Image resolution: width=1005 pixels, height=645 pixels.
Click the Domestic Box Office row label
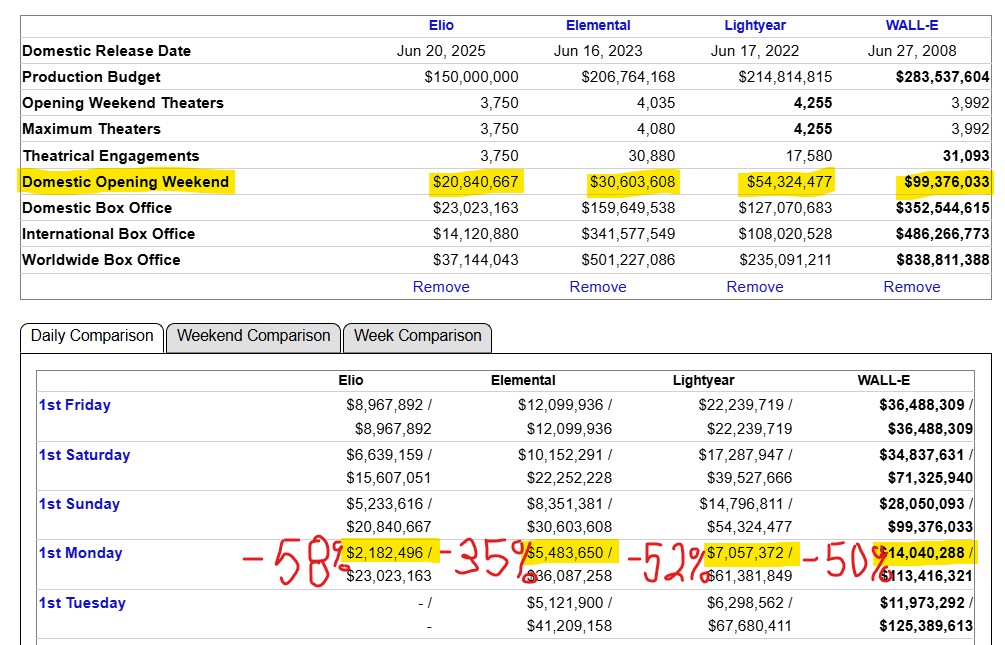(x=97, y=208)
